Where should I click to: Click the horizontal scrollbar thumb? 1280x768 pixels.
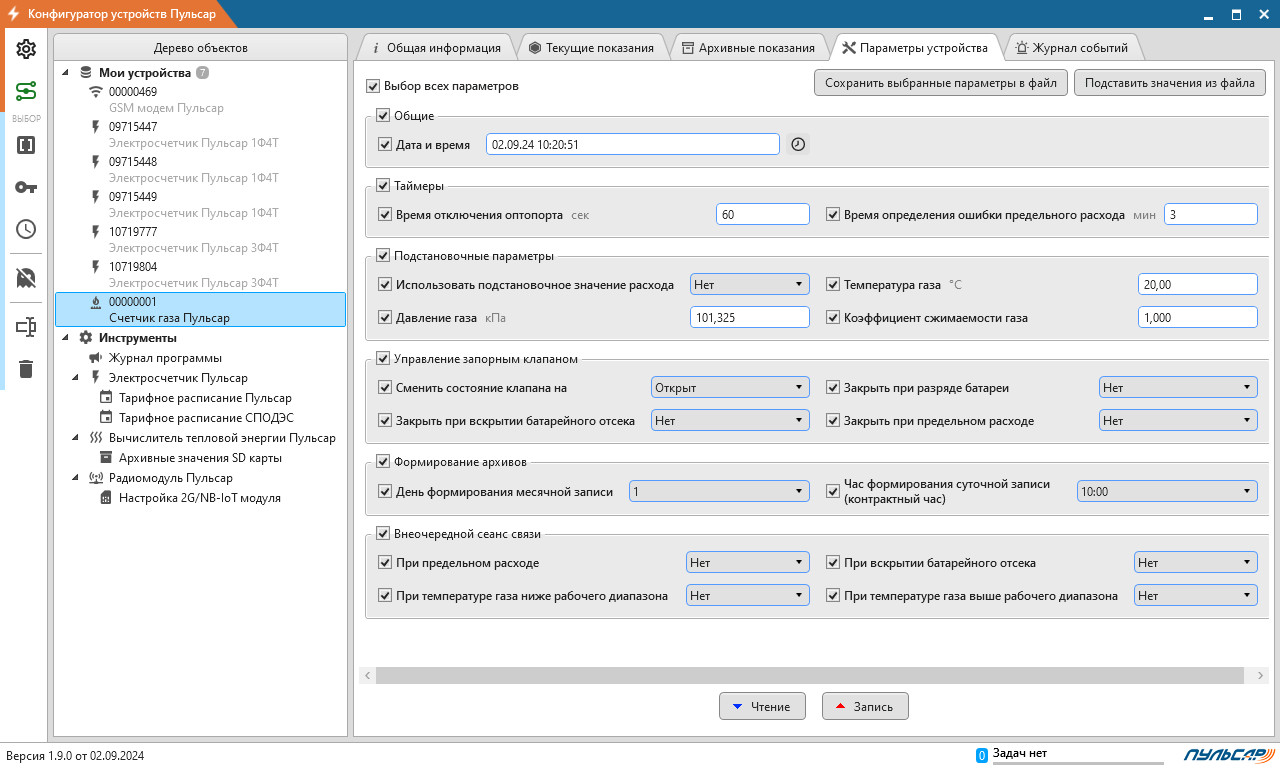pos(810,676)
